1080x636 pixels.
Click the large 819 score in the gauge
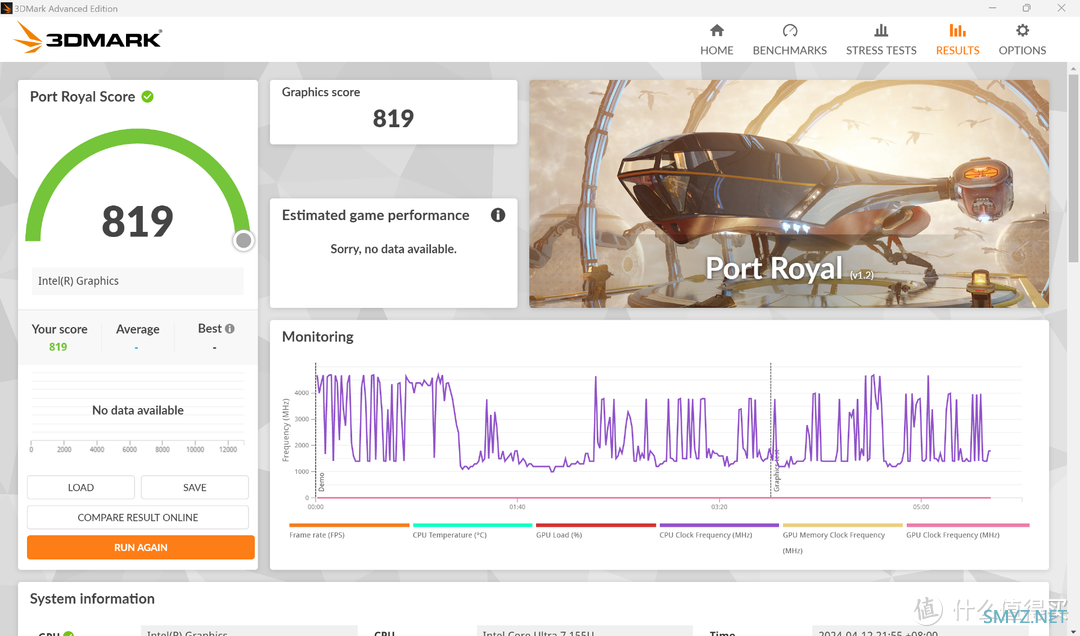coord(138,222)
